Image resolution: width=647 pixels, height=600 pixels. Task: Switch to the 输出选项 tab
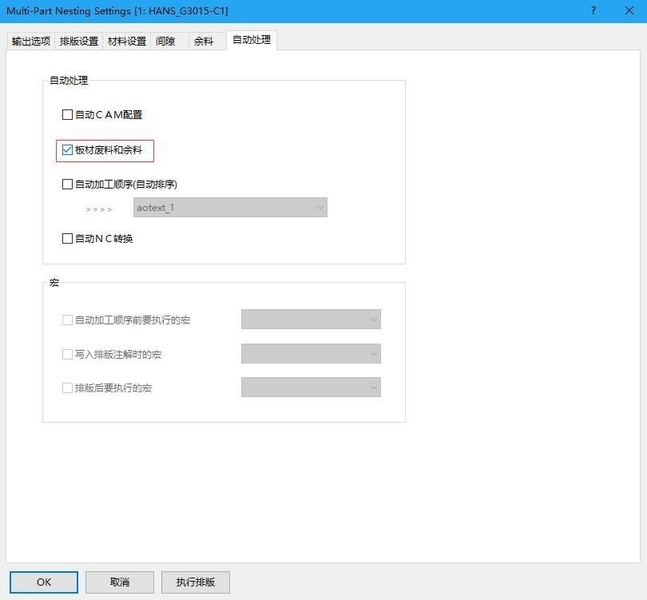pyautogui.click(x=31, y=41)
